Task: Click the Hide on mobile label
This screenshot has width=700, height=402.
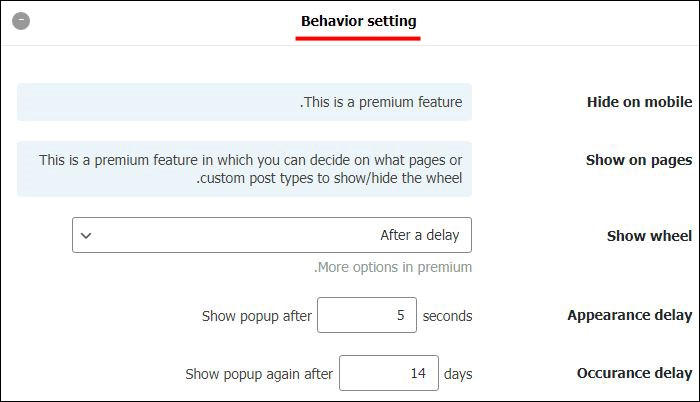Action: coord(639,102)
